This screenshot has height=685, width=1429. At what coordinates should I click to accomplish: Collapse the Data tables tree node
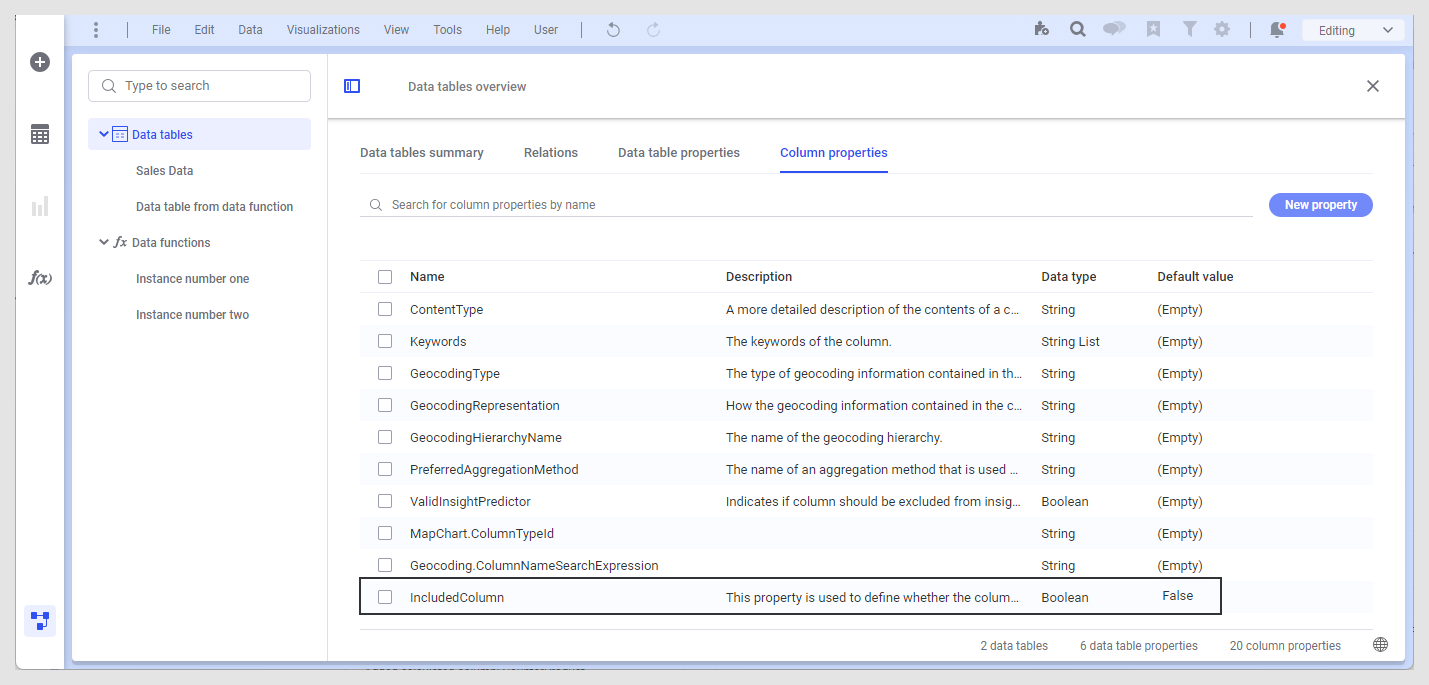[104, 134]
